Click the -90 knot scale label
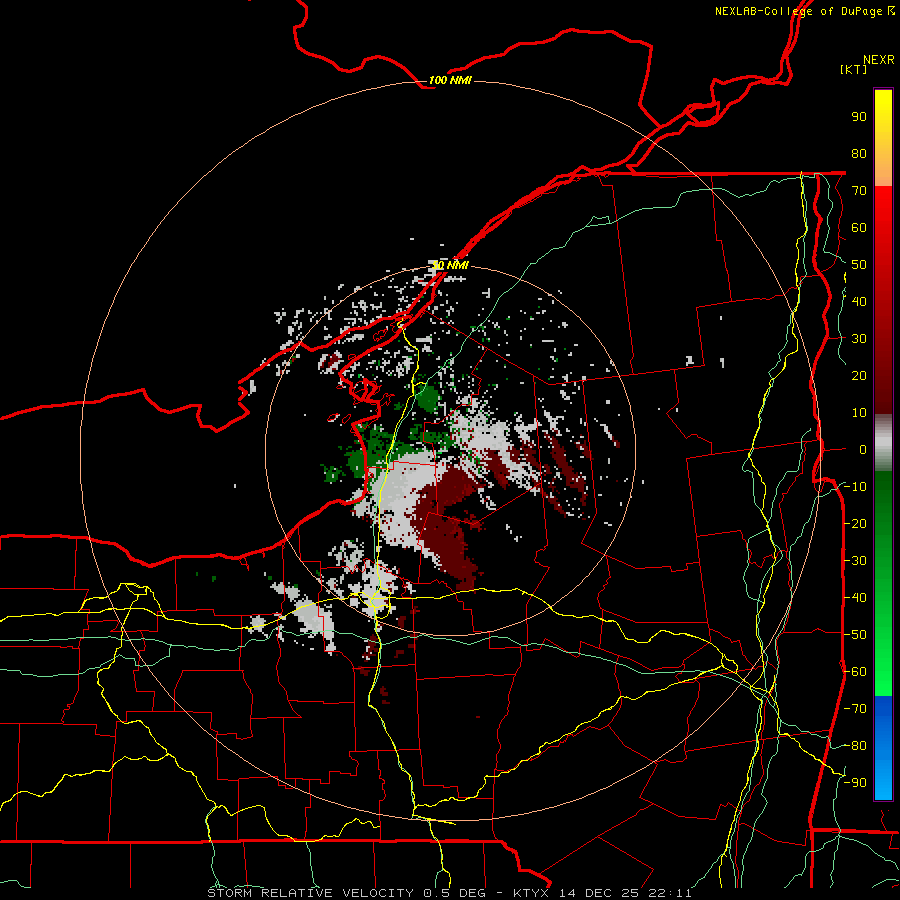 point(855,783)
